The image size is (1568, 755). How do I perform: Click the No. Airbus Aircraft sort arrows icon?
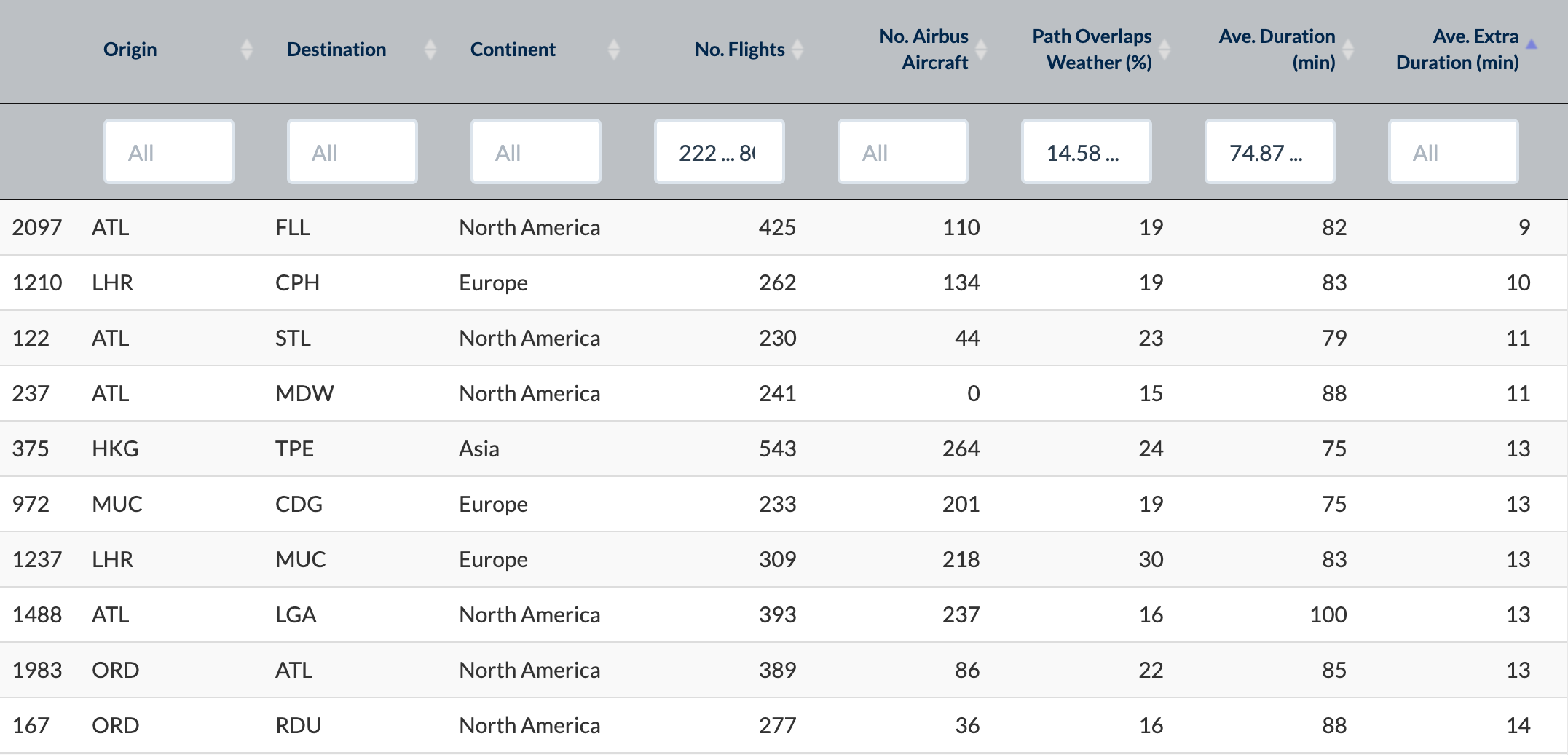coord(981,50)
